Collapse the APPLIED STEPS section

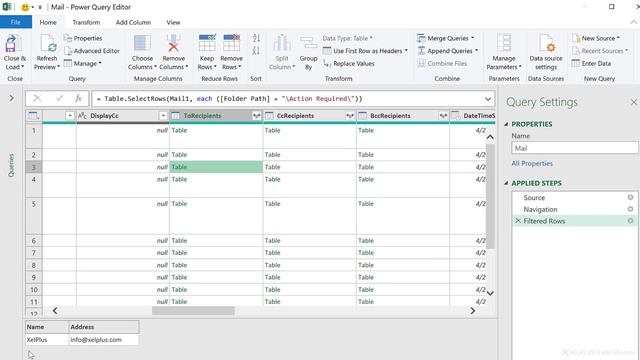tap(507, 183)
